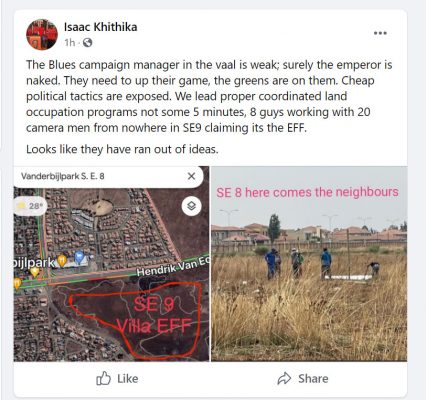This screenshot has width=426, height=400.
Task: Click the thumbs-up Like icon
Action: click(x=103, y=378)
